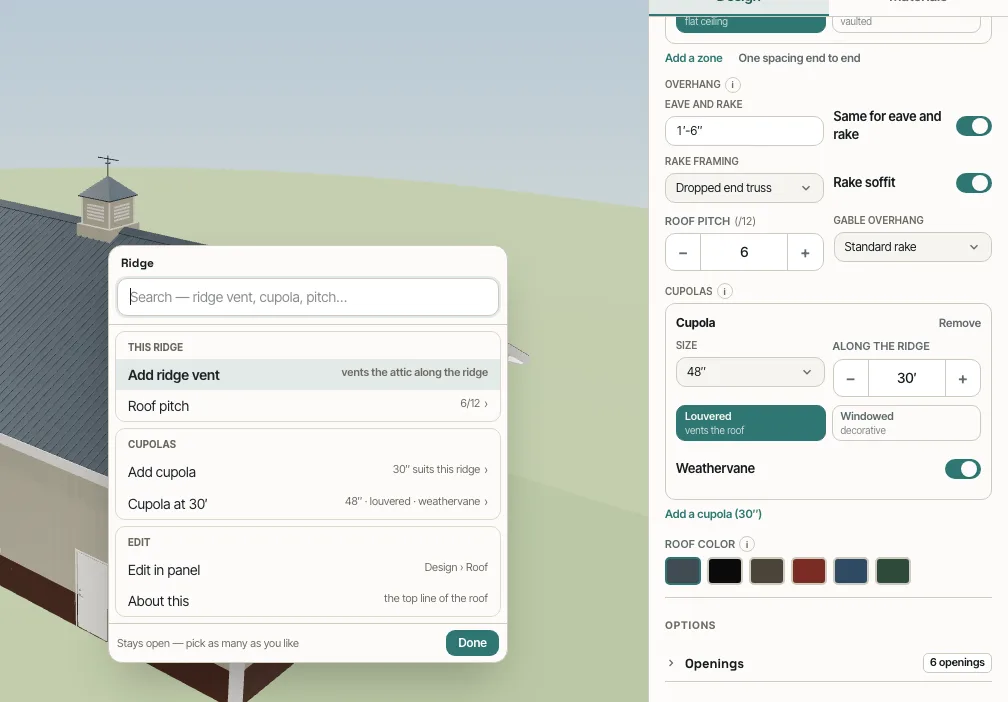Increase roof pitch with plus button
Image resolution: width=1008 pixels, height=702 pixels.
[805, 253]
